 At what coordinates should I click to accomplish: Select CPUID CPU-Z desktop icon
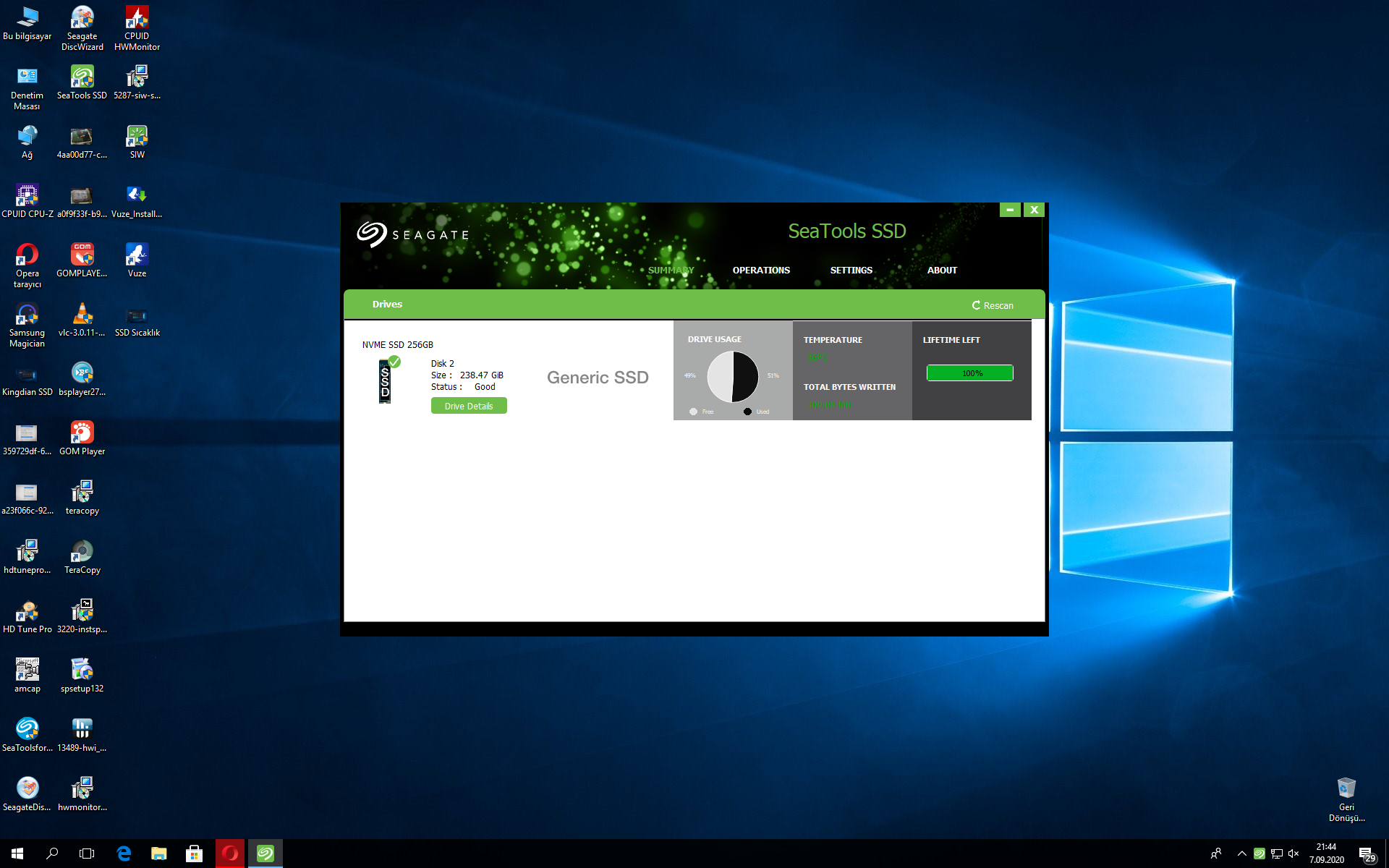click(27, 201)
